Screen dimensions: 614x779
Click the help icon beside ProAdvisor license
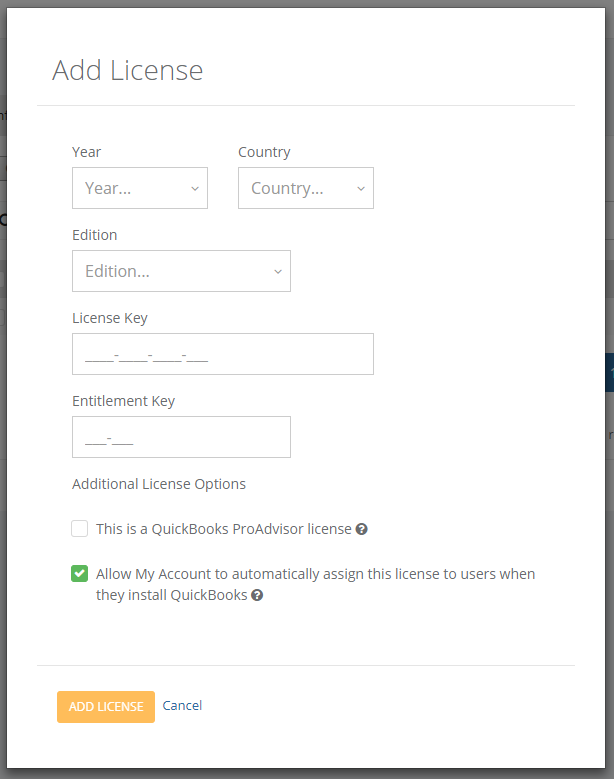click(x=362, y=529)
